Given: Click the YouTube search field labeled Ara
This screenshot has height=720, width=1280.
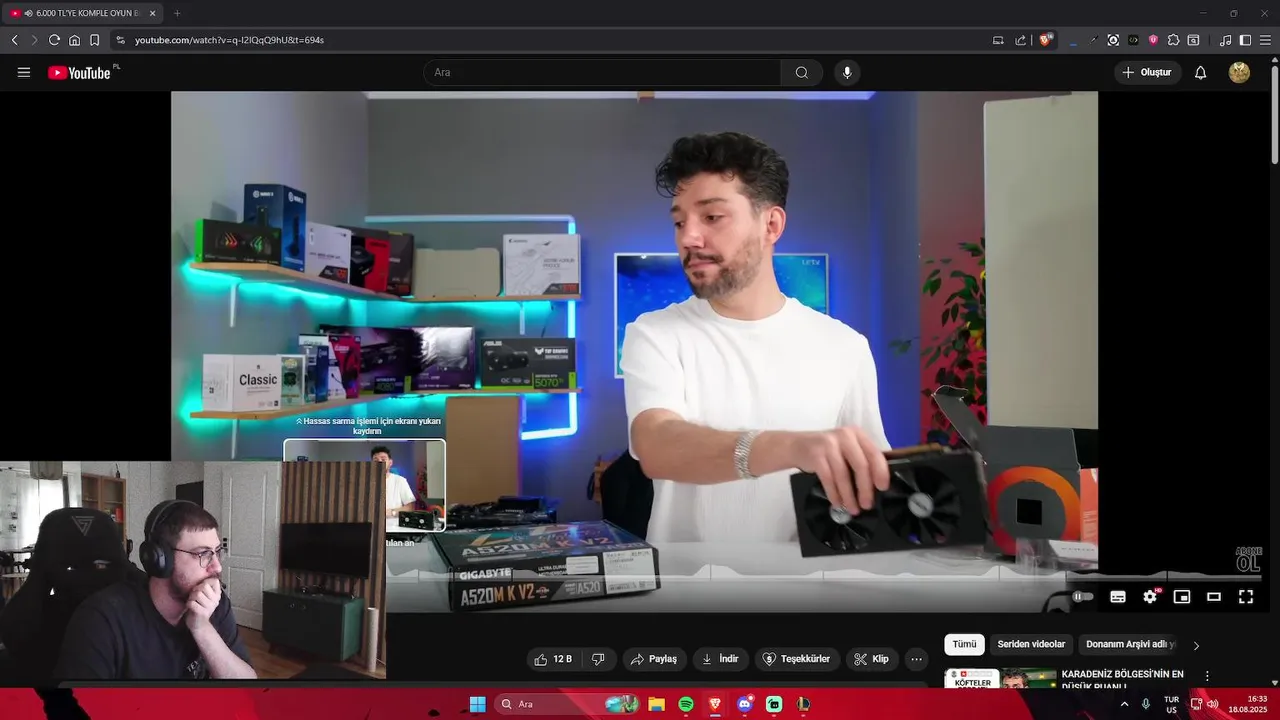Looking at the screenshot, I should coord(602,72).
